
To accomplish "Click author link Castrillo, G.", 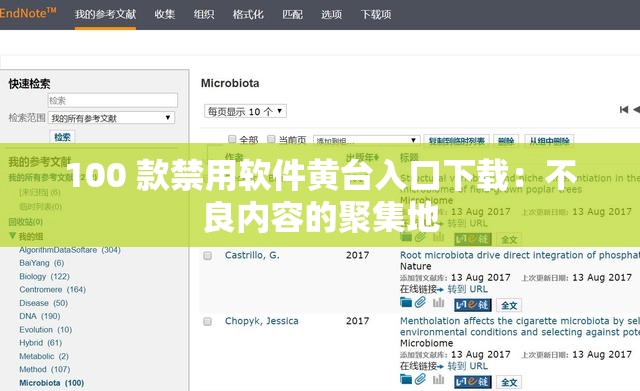I will click(252, 255).
